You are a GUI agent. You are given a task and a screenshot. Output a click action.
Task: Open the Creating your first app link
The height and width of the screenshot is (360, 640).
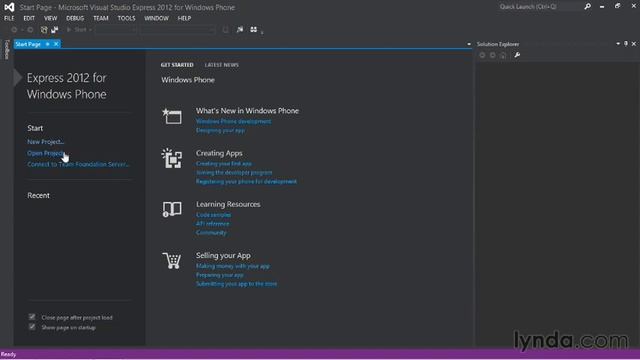[224, 164]
